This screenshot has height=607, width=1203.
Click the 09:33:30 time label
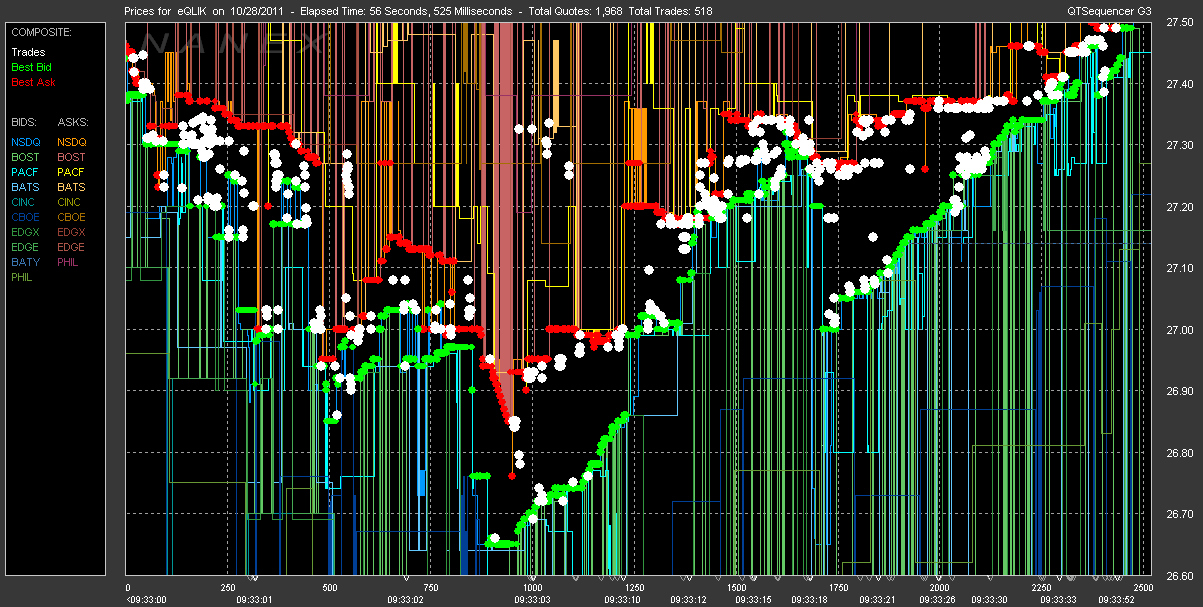(992, 598)
